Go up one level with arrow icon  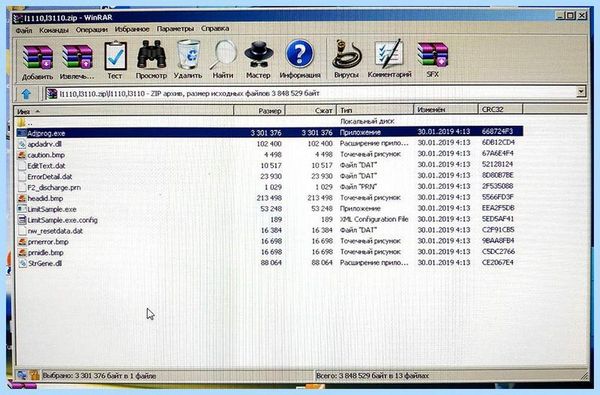(x=26, y=93)
